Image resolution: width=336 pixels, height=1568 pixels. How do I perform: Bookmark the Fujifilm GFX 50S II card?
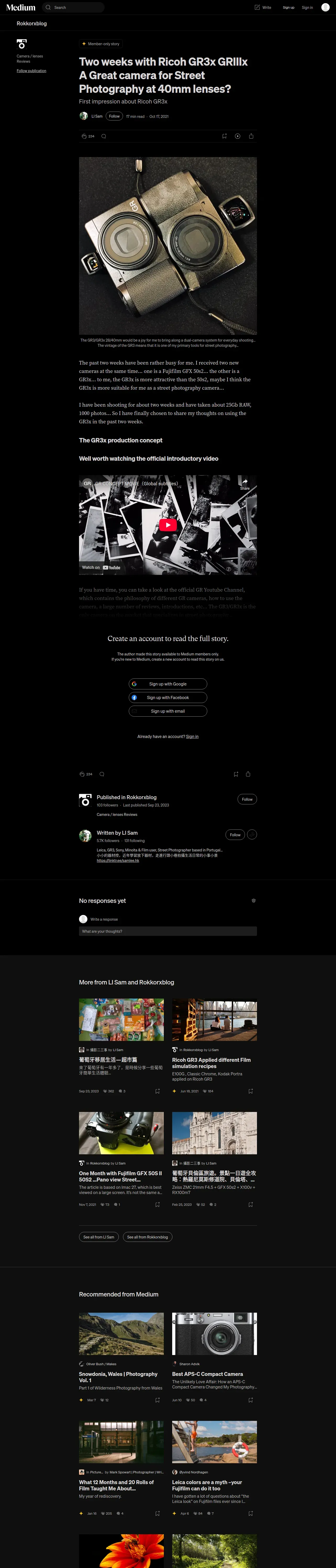(x=157, y=1204)
